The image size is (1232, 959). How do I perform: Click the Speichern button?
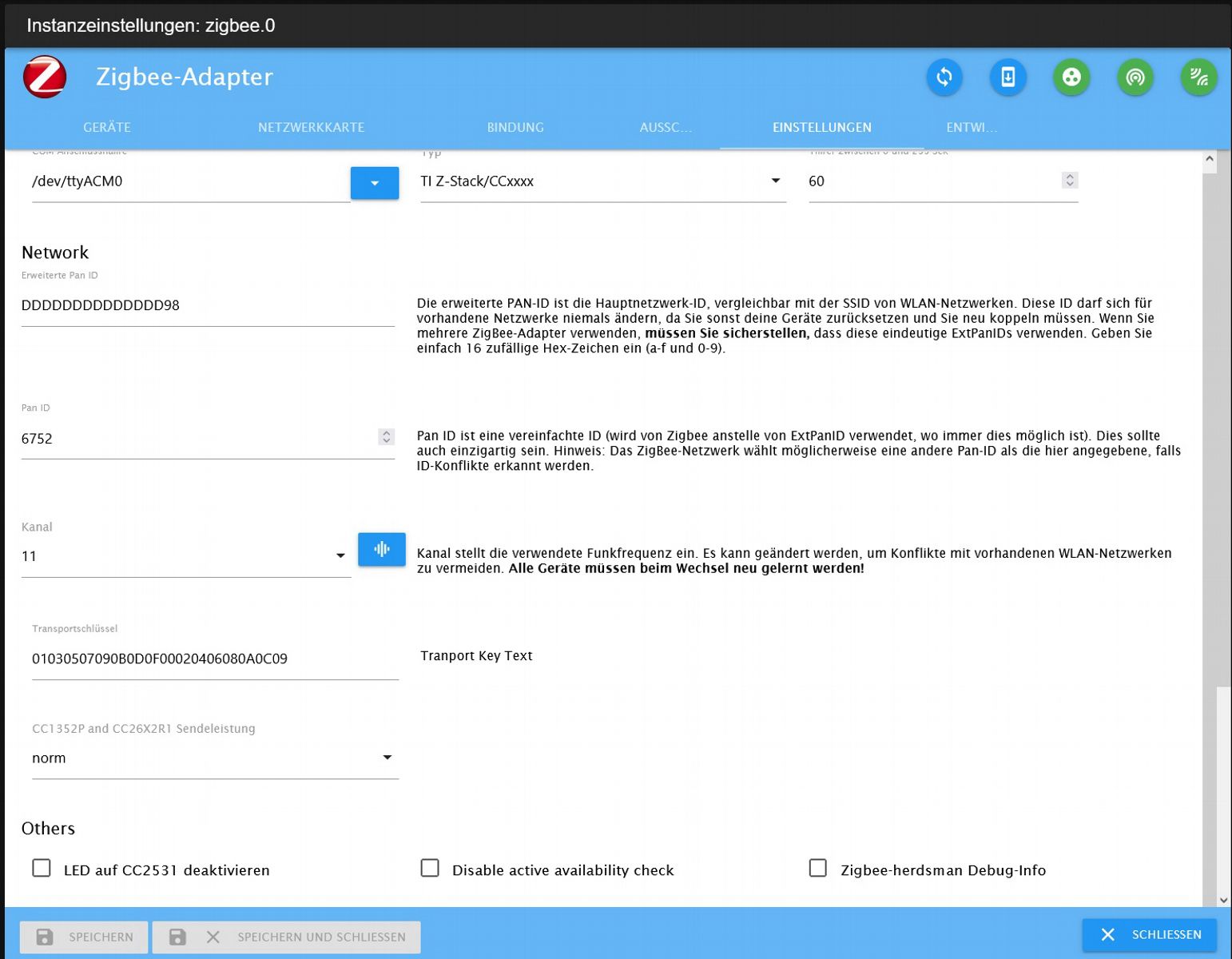84,937
